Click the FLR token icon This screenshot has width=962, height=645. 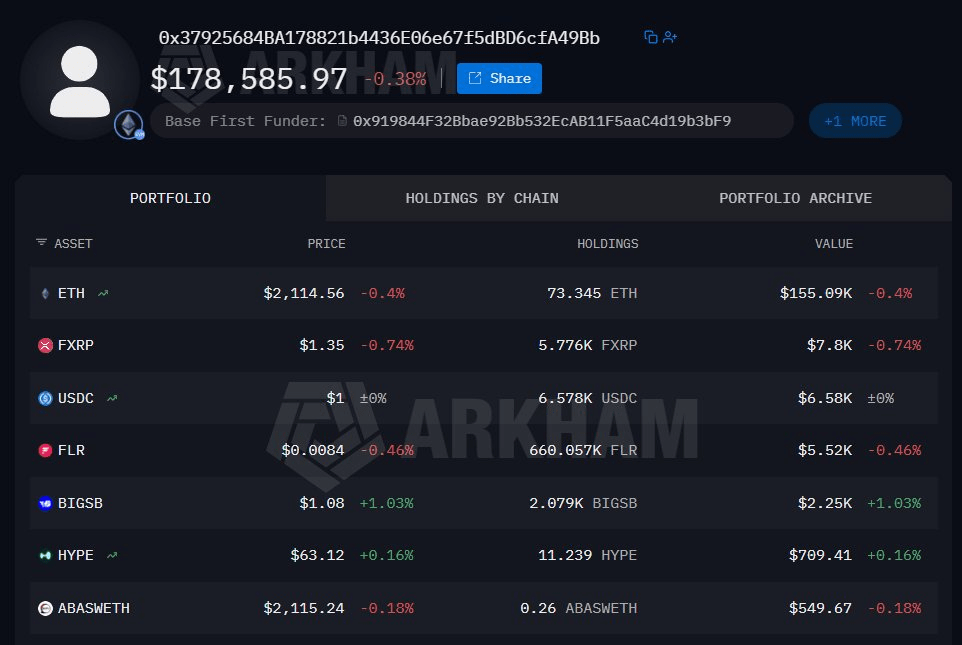pos(45,450)
